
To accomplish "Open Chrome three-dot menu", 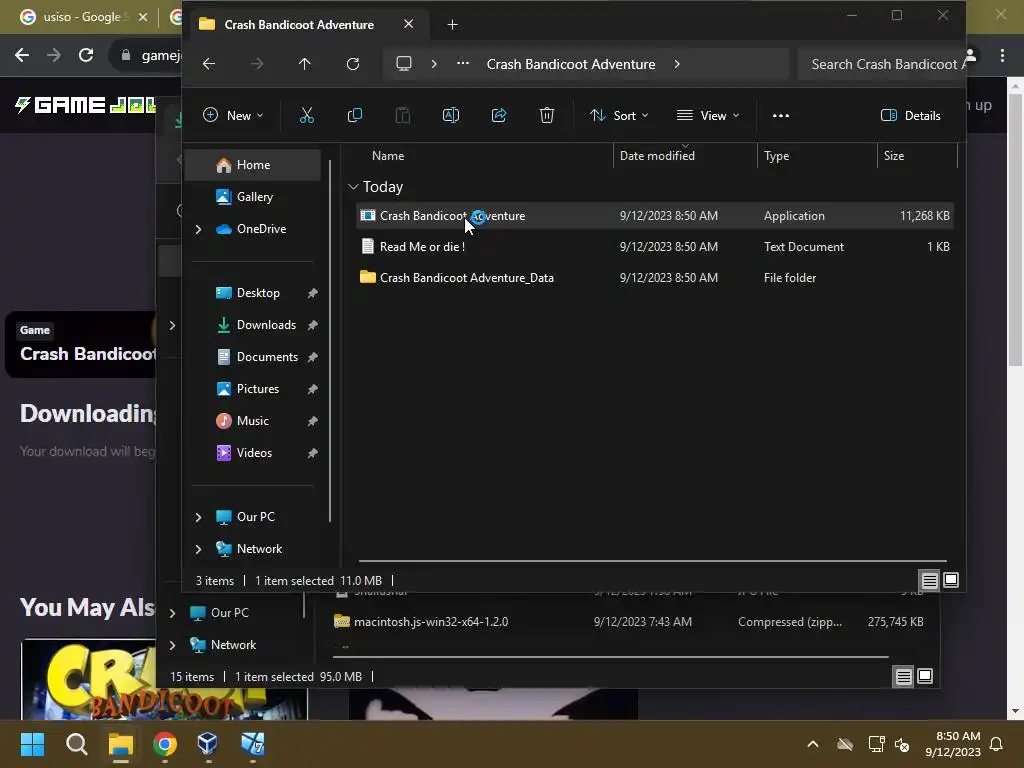I will [x=1002, y=56].
